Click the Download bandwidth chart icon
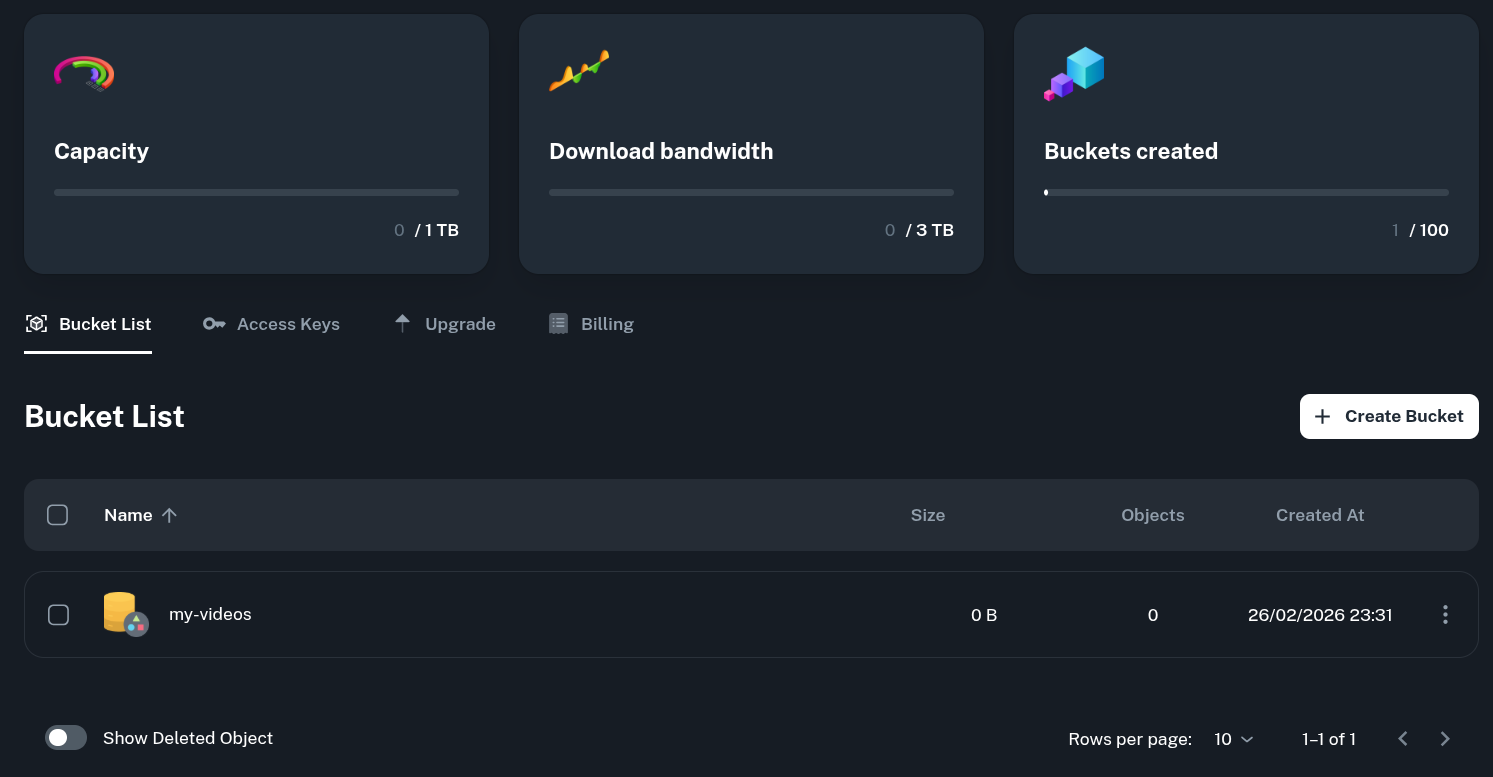 point(579,72)
